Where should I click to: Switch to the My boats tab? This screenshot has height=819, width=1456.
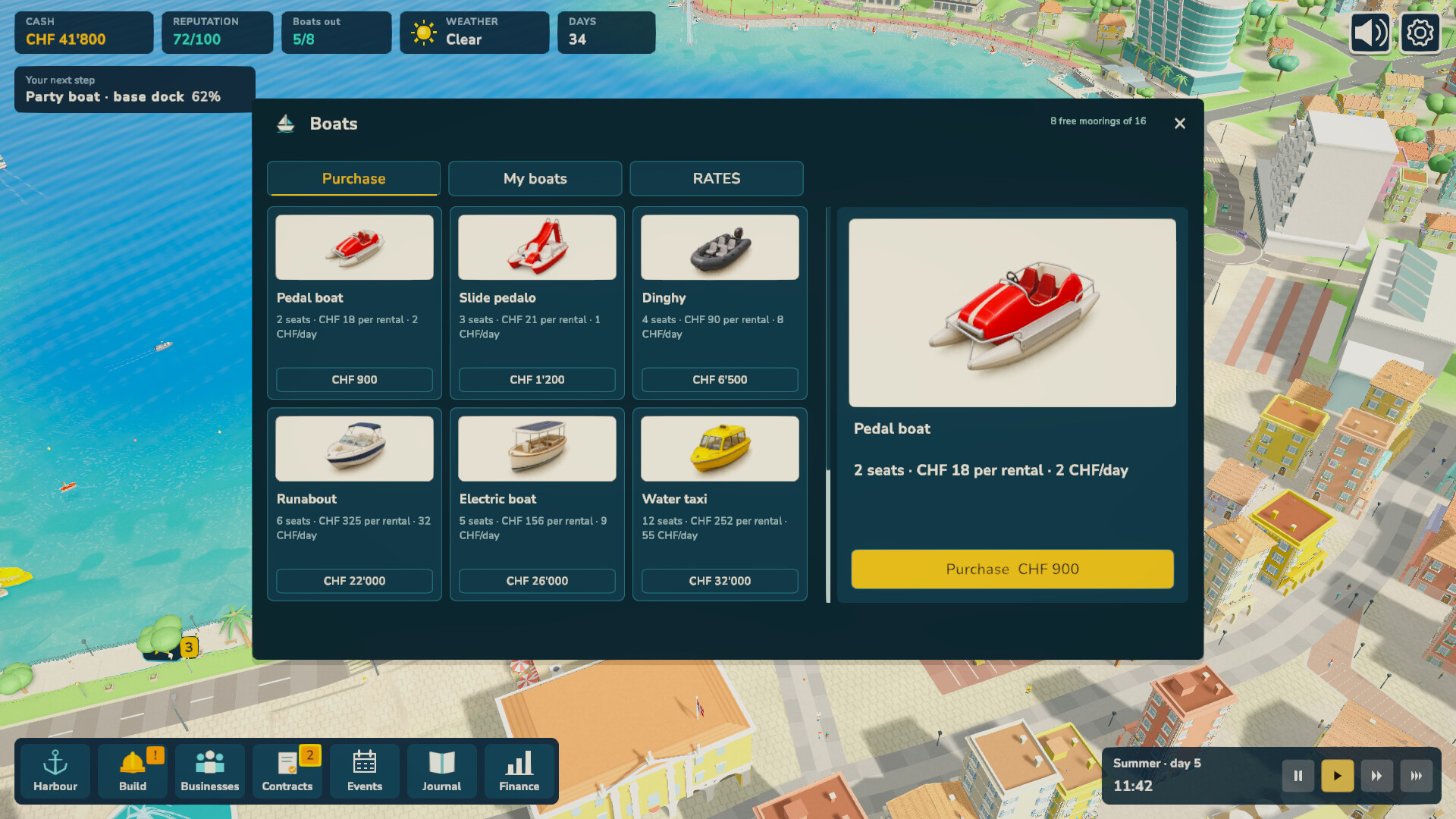click(535, 179)
